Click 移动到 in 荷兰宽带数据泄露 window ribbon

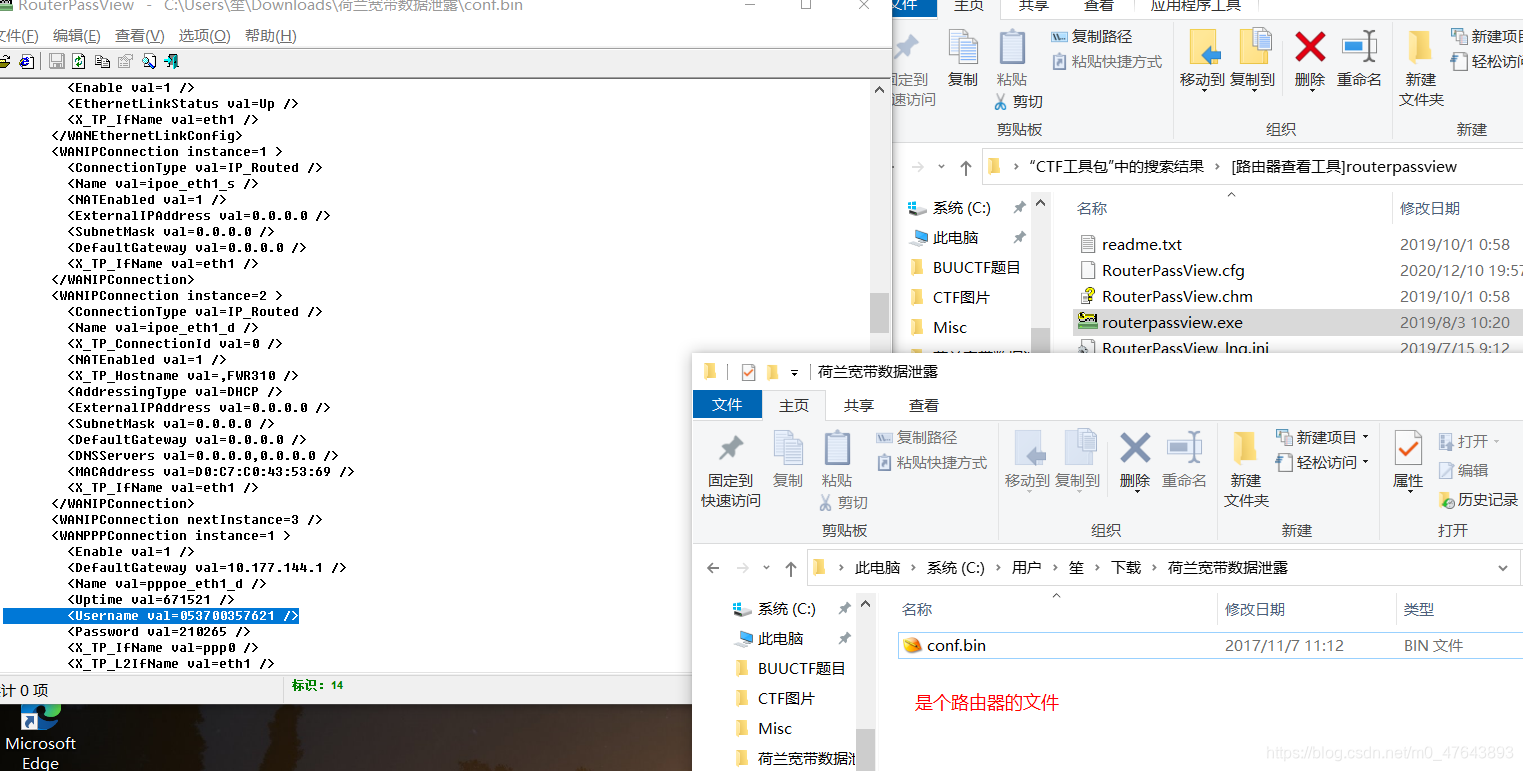coord(1027,460)
